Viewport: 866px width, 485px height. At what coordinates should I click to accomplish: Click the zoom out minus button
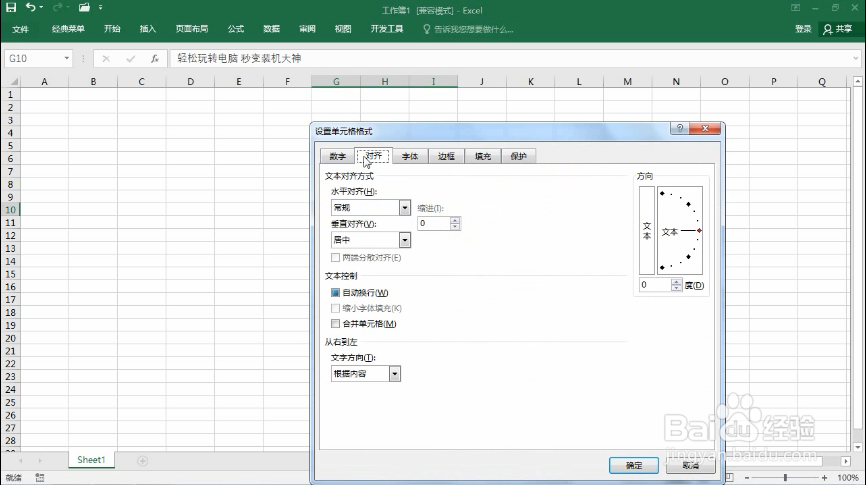[x=747, y=478]
